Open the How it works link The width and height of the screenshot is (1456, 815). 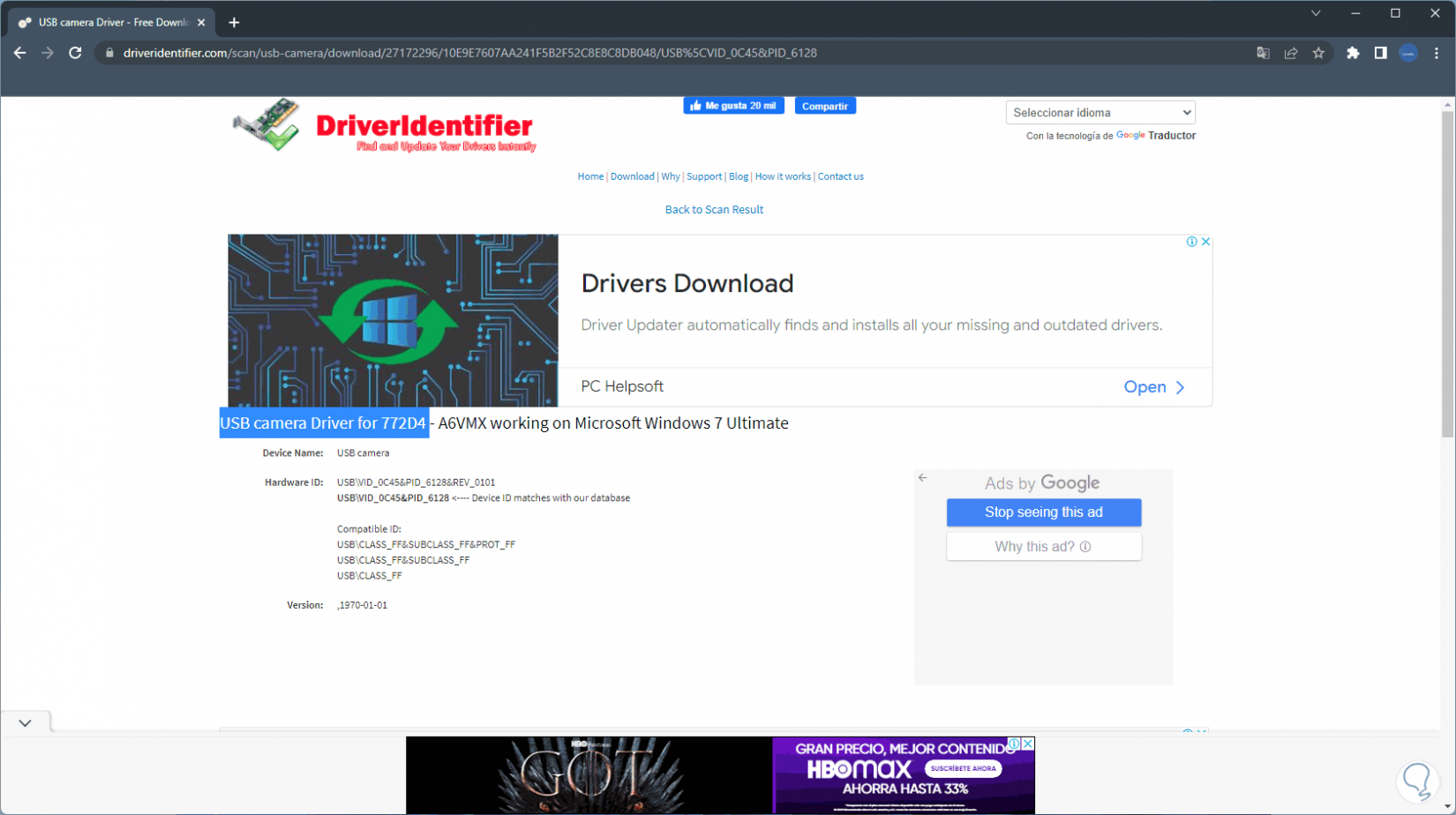click(783, 176)
